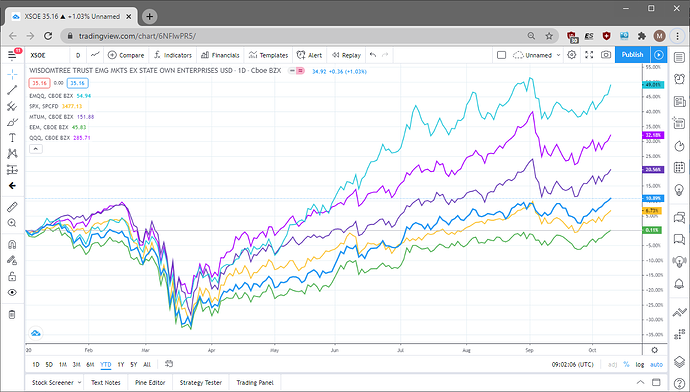
Task: Collapse the bottom panel chevron
Action: (640, 382)
